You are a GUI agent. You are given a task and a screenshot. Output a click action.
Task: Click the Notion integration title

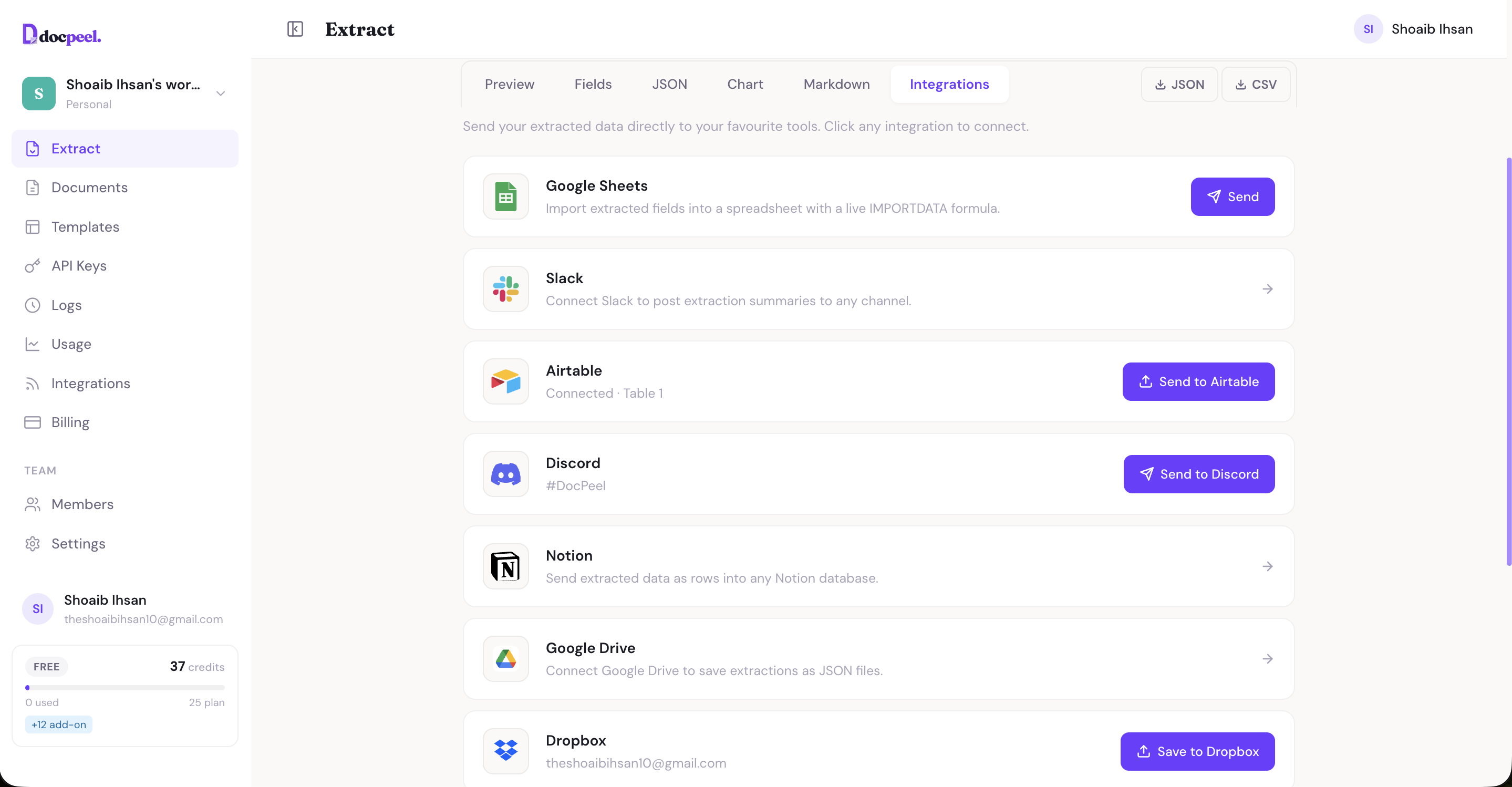click(569, 555)
